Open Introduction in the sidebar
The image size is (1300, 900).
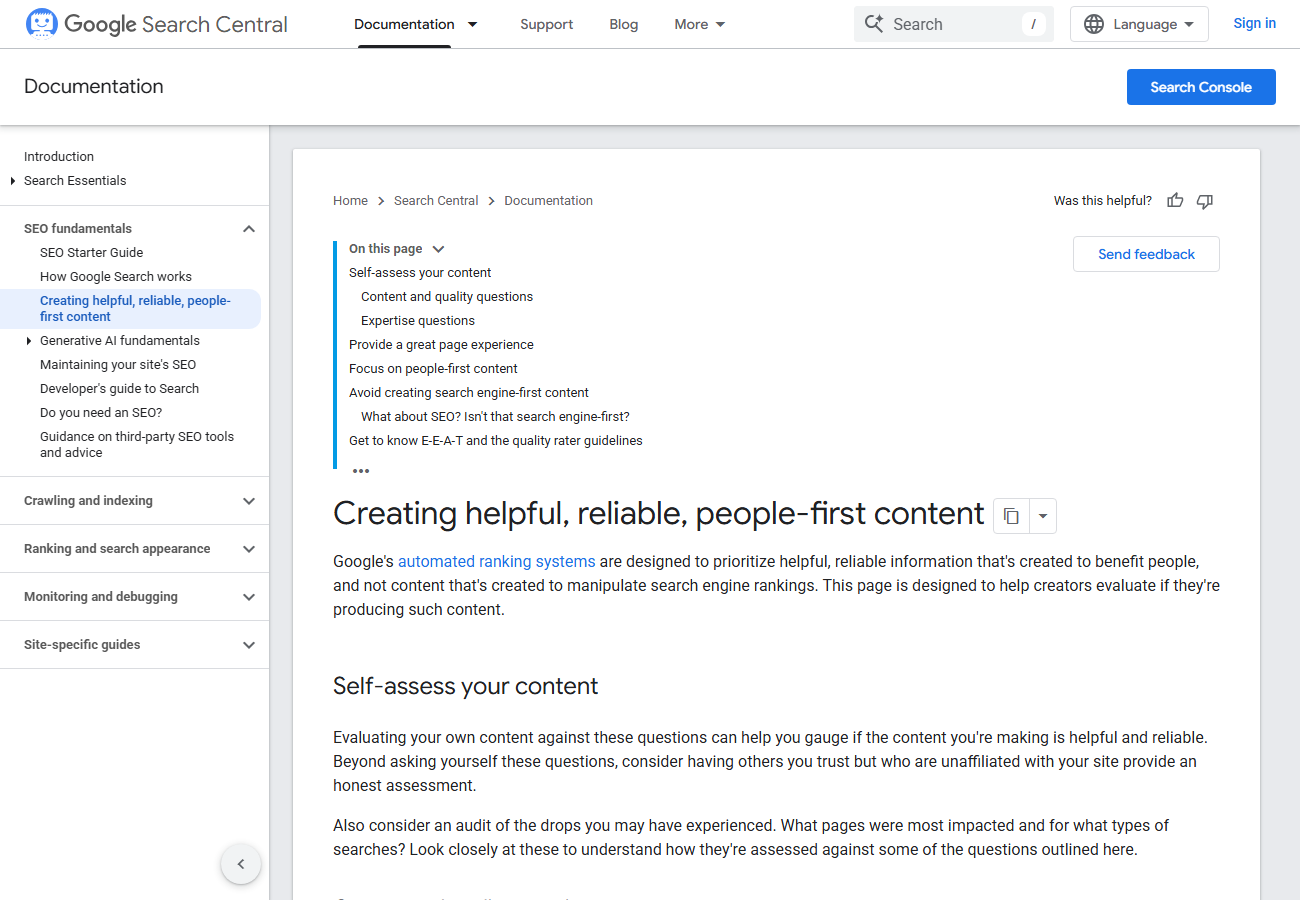click(59, 157)
